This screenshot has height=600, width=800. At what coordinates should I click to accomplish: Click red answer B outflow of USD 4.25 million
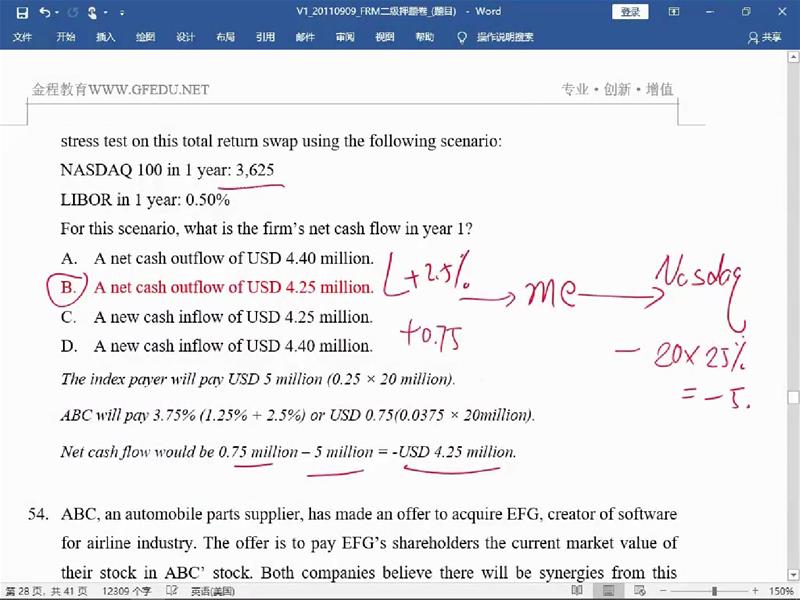tap(234, 287)
